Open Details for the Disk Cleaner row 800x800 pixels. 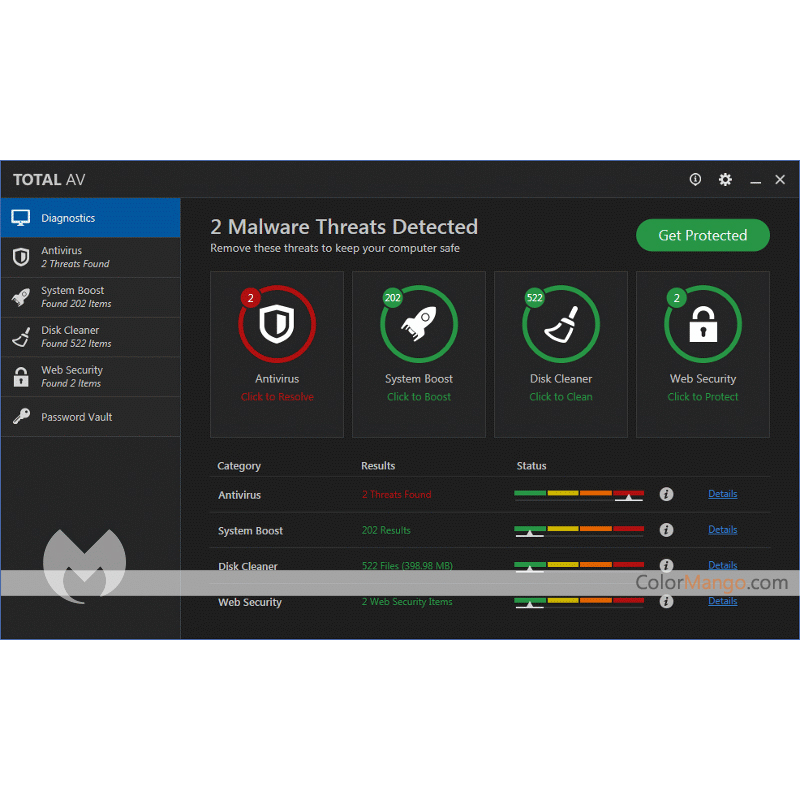(722, 565)
